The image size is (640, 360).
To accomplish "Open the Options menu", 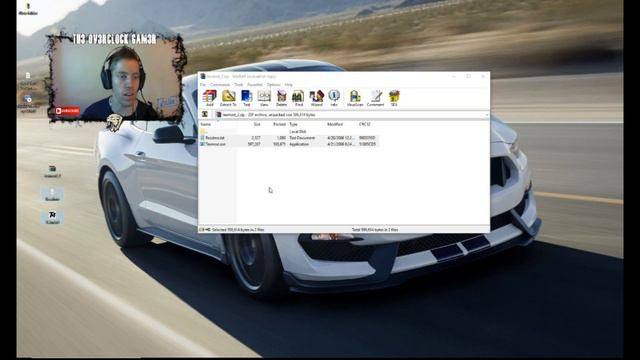I will [x=273, y=84].
